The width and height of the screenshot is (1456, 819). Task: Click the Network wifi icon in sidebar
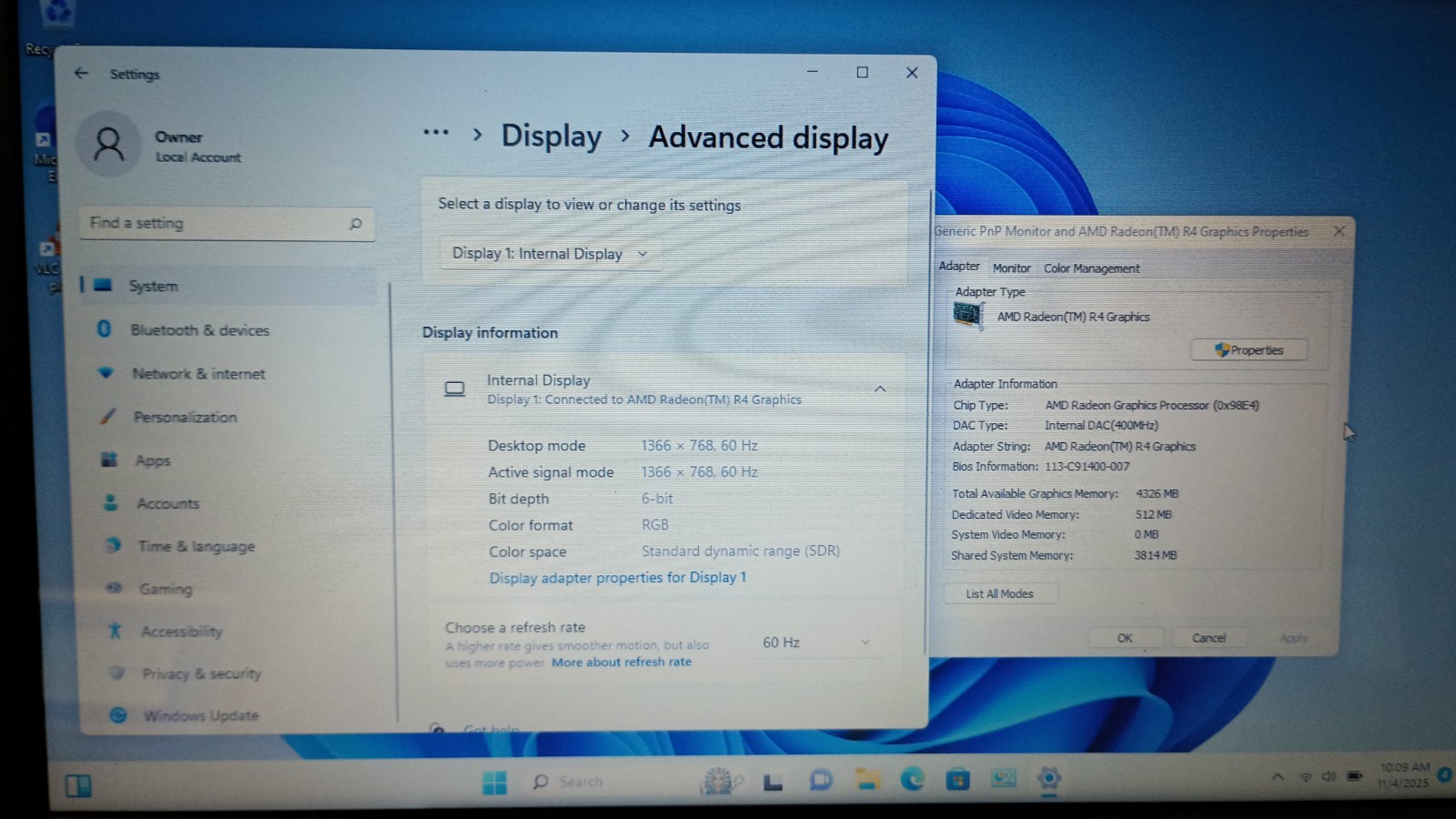tap(106, 372)
